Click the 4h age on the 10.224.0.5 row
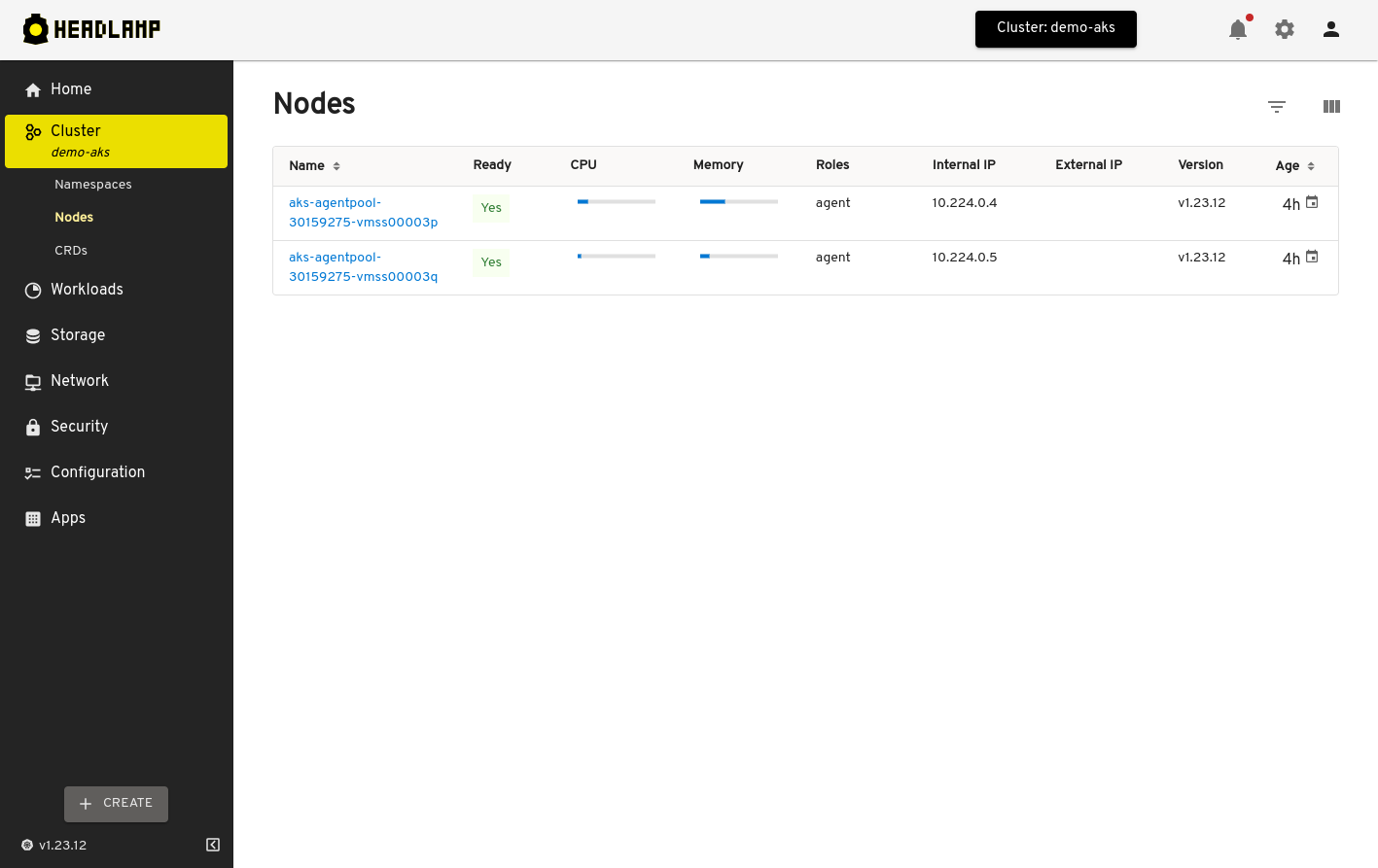Image resolution: width=1378 pixels, height=868 pixels. click(x=1291, y=259)
